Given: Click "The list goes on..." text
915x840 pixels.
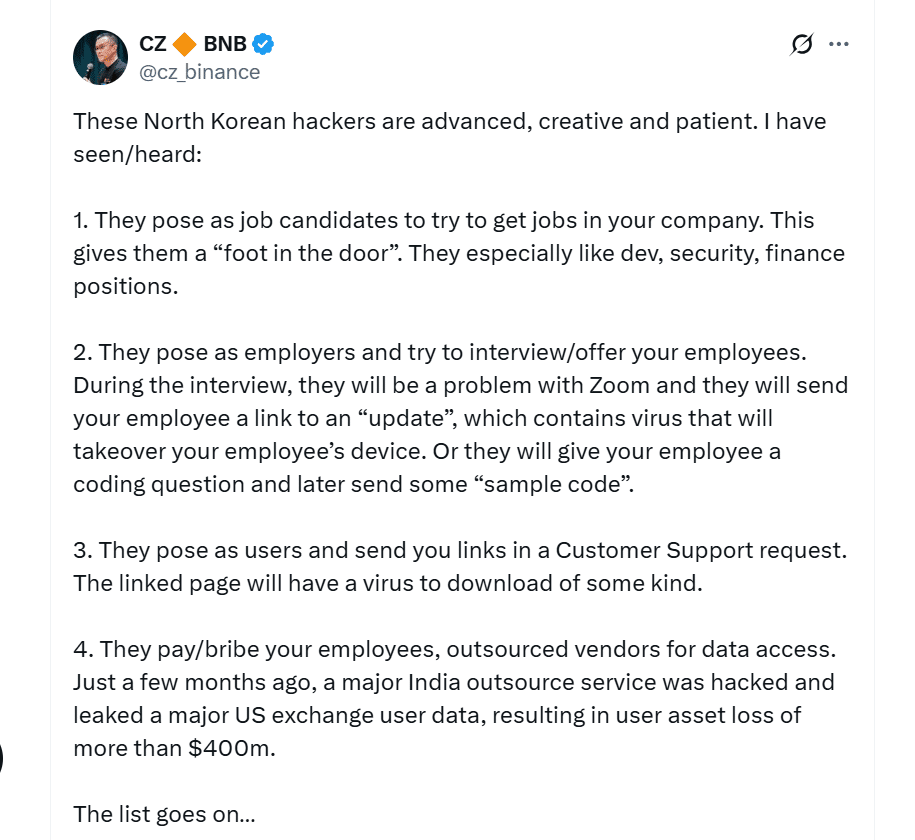Looking at the screenshot, I should pyautogui.click(x=164, y=814).
